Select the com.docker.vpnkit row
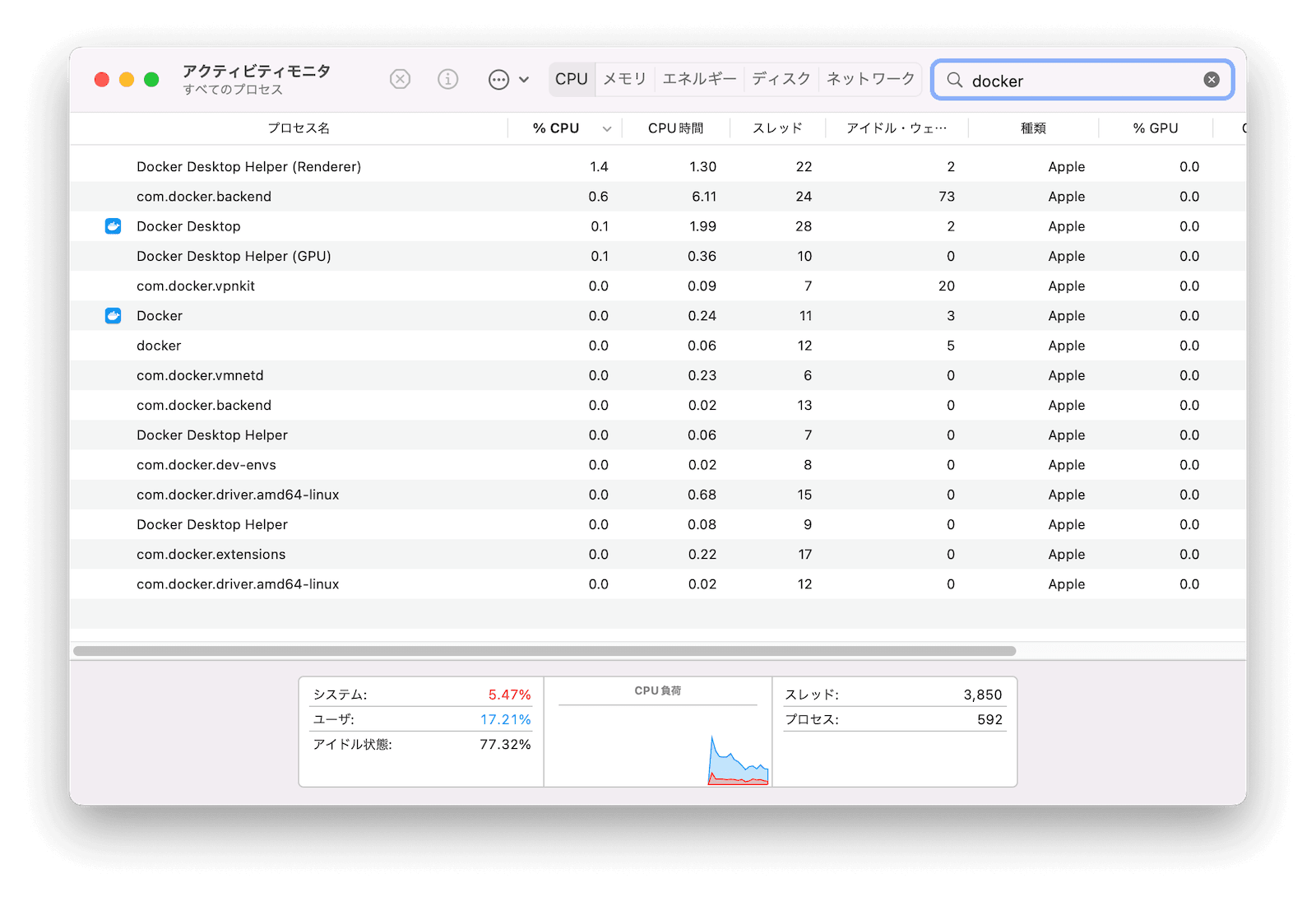The width and height of the screenshot is (1316, 897). [x=658, y=286]
